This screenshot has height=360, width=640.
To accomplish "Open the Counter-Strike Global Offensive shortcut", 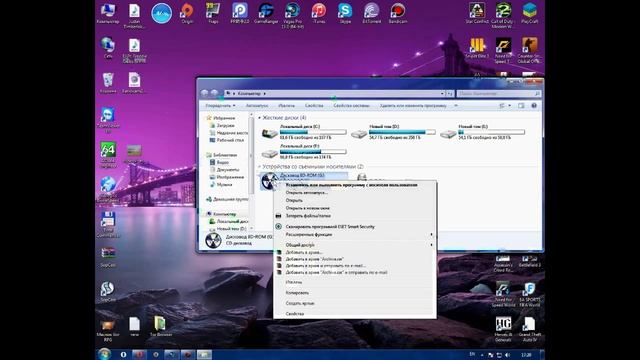I will [x=529, y=50].
